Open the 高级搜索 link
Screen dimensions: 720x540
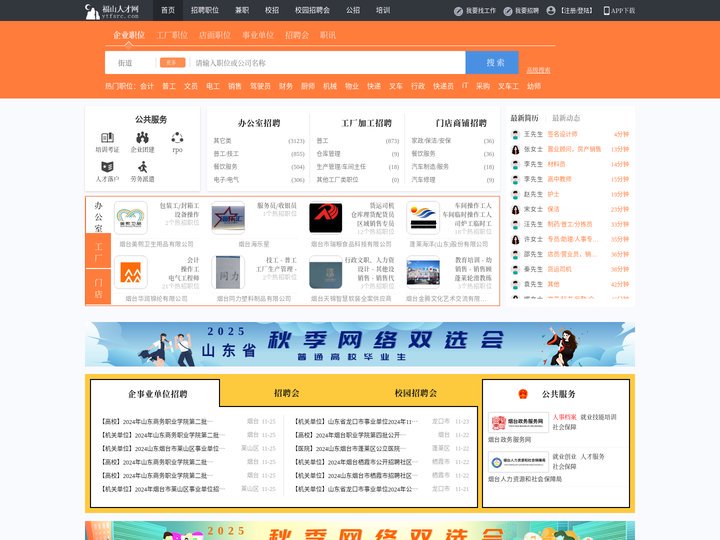tap(538, 70)
